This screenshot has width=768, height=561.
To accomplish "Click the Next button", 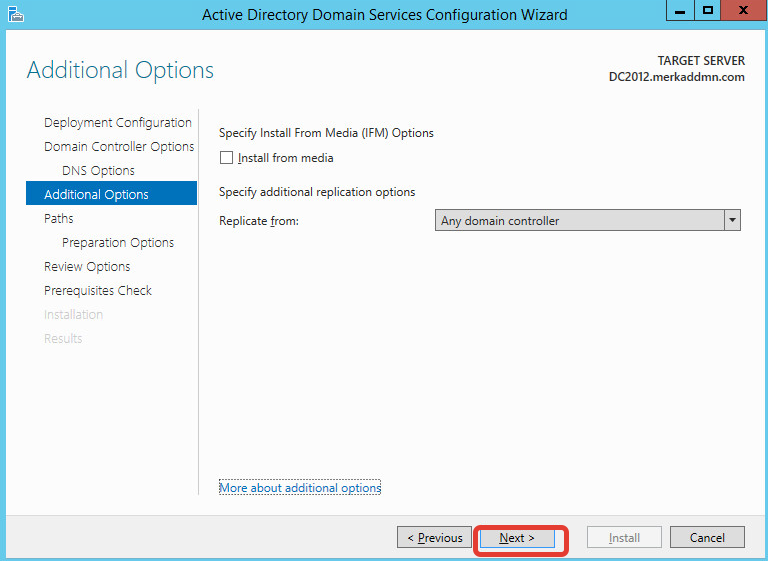I will 517,537.
